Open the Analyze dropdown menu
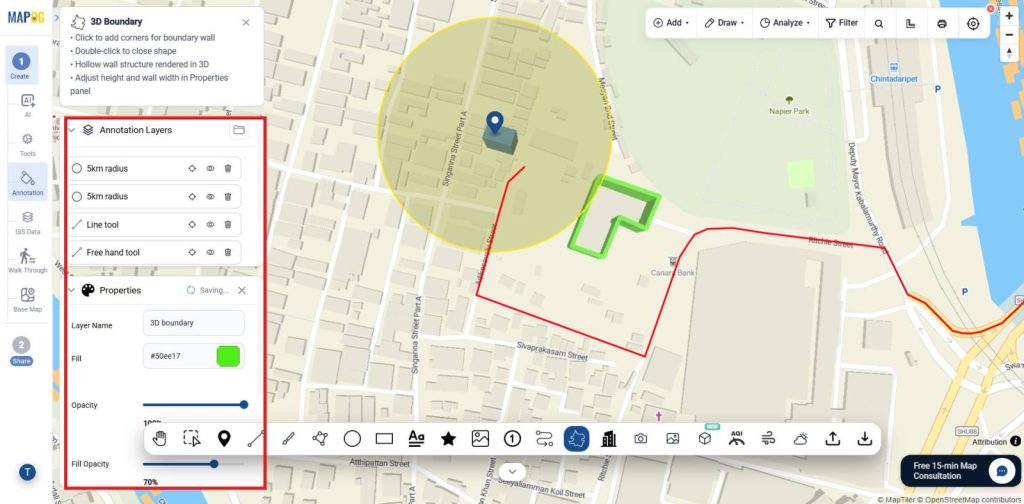 pyautogui.click(x=785, y=23)
